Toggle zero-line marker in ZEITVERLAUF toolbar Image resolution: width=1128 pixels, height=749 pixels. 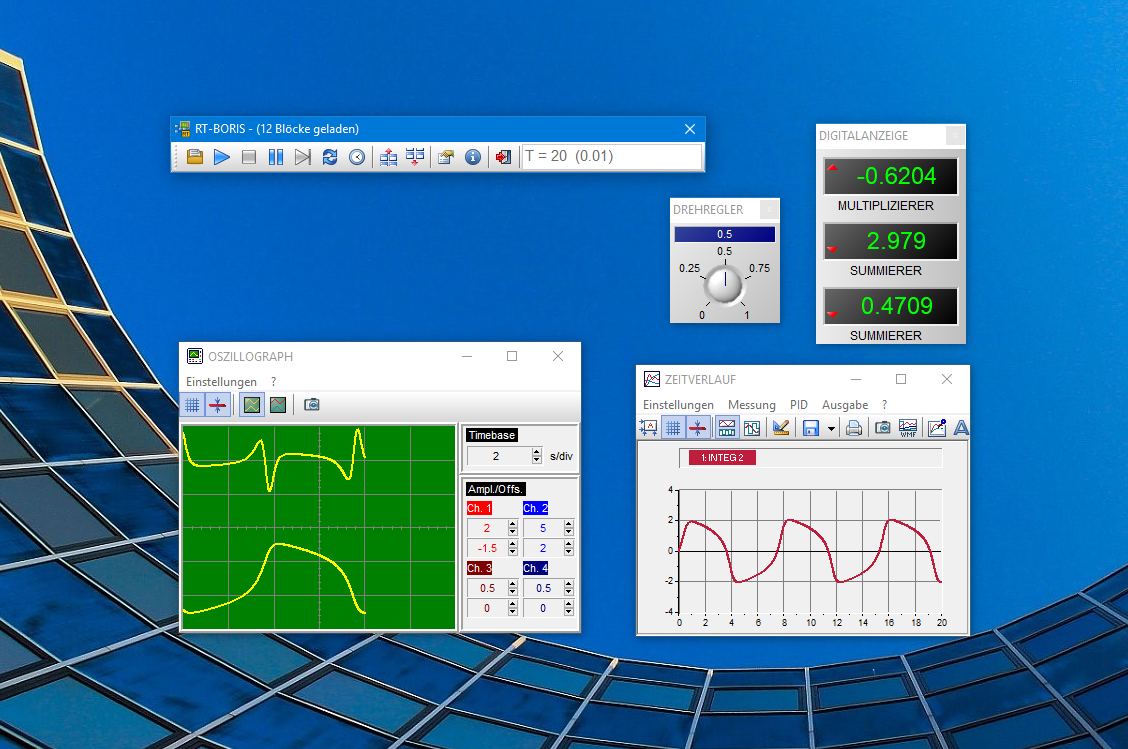click(x=697, y=428)
